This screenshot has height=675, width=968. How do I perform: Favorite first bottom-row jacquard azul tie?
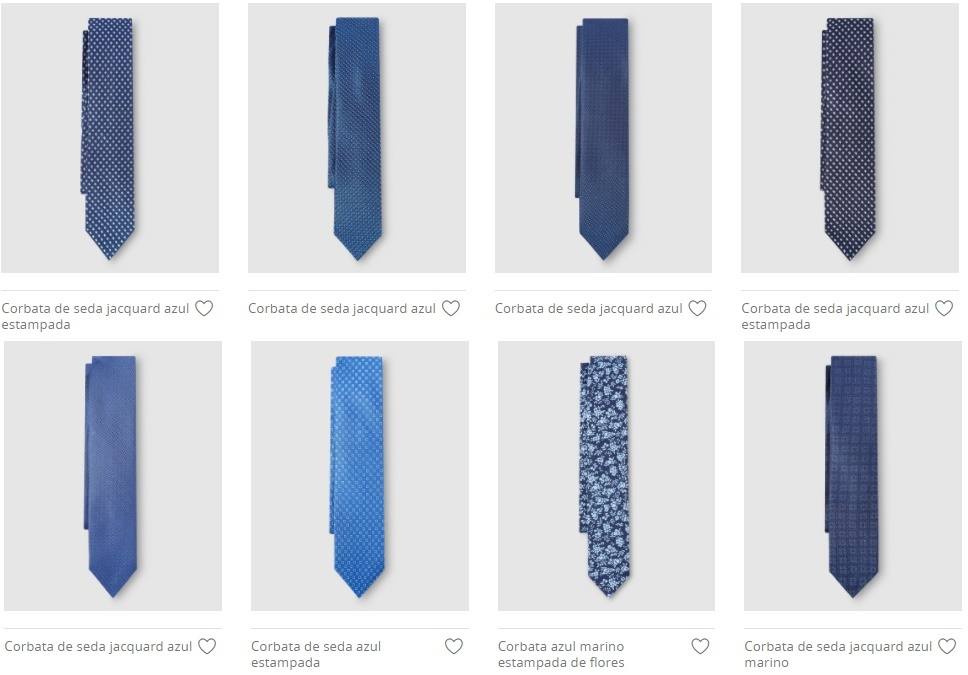[207, 646]
